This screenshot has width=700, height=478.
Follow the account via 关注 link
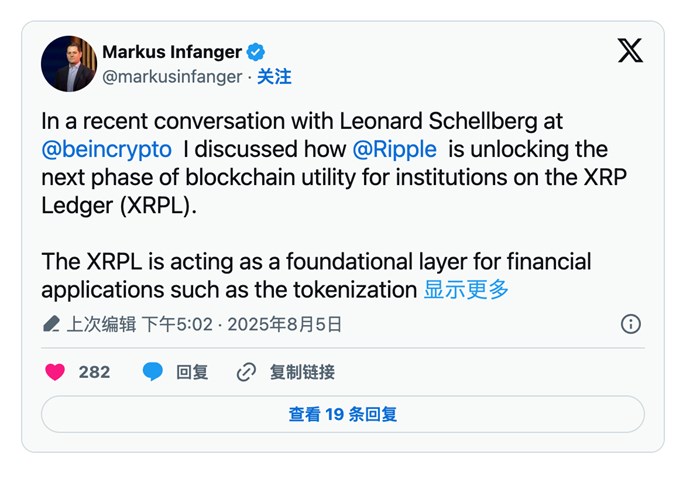coord(274,77)
